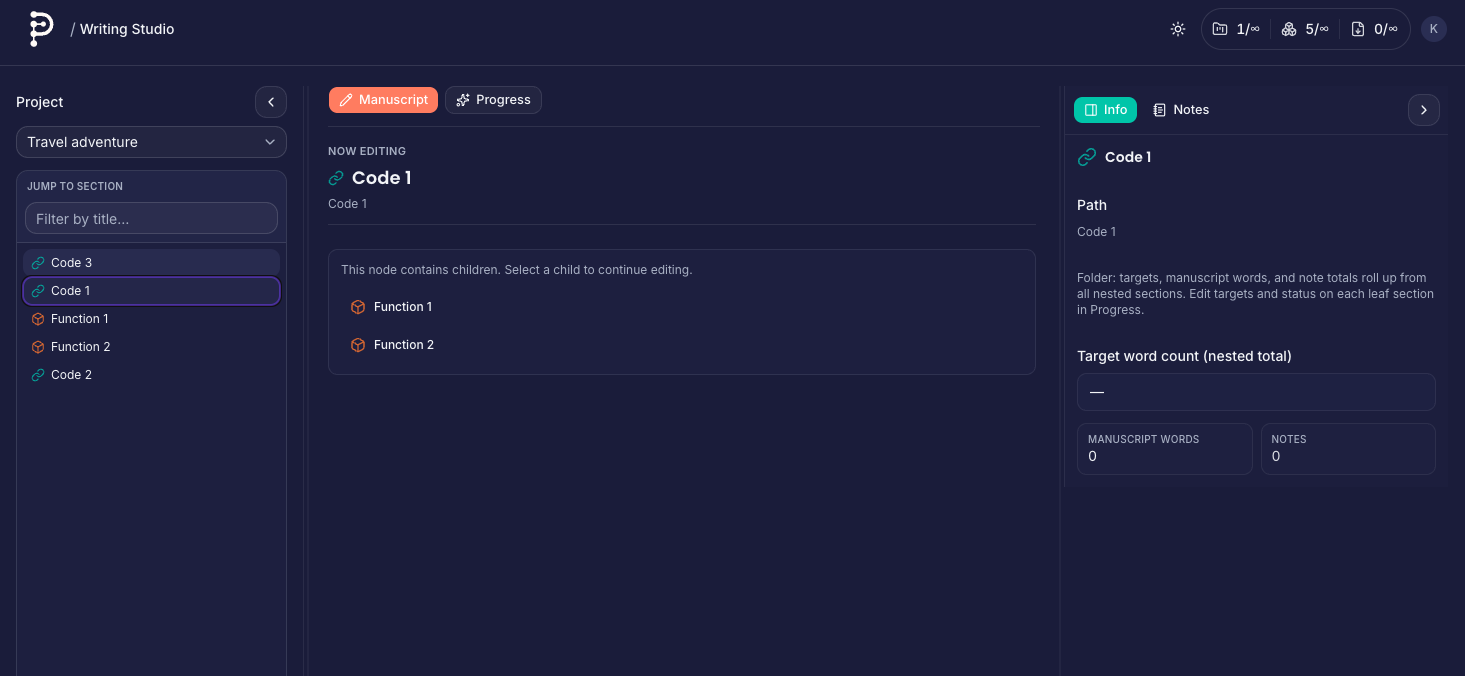
Task: Jump to Code 2 section in sidebar
Action: pos(71,375)
